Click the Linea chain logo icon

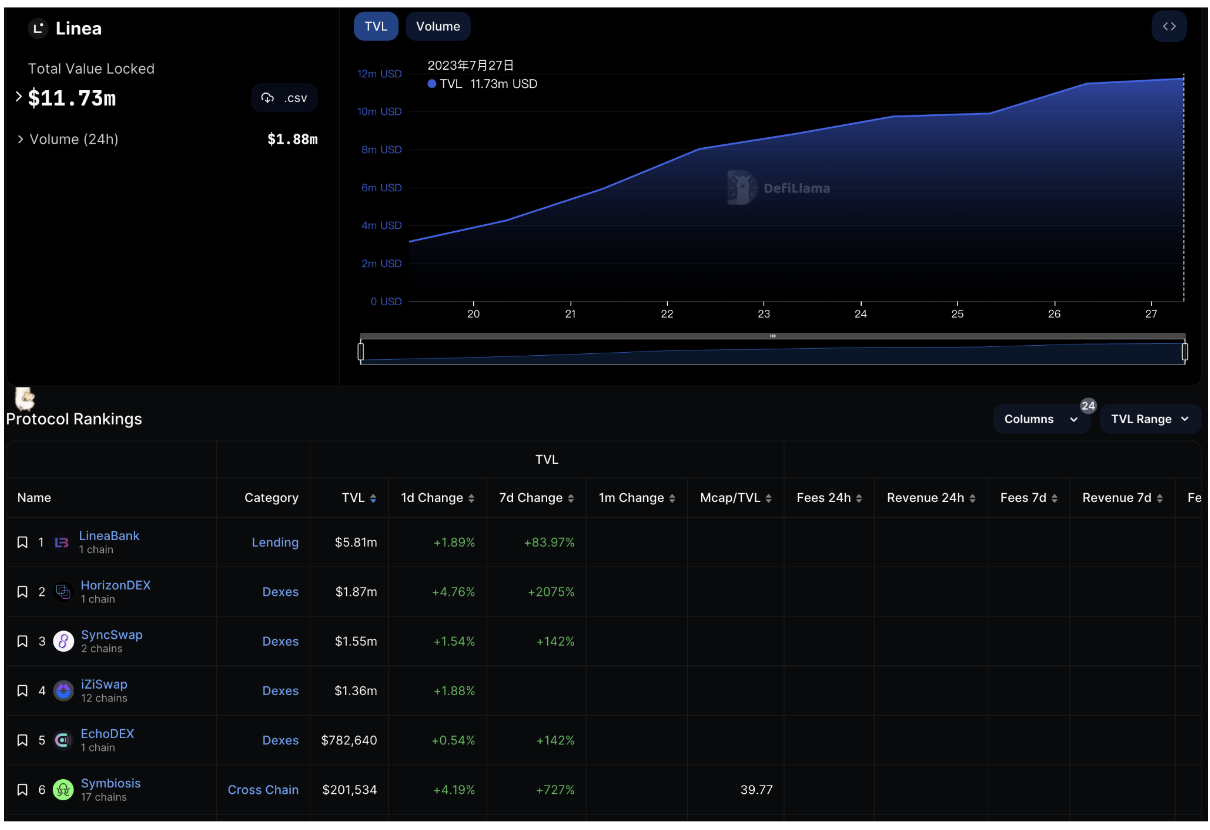[x=39, y=29]
